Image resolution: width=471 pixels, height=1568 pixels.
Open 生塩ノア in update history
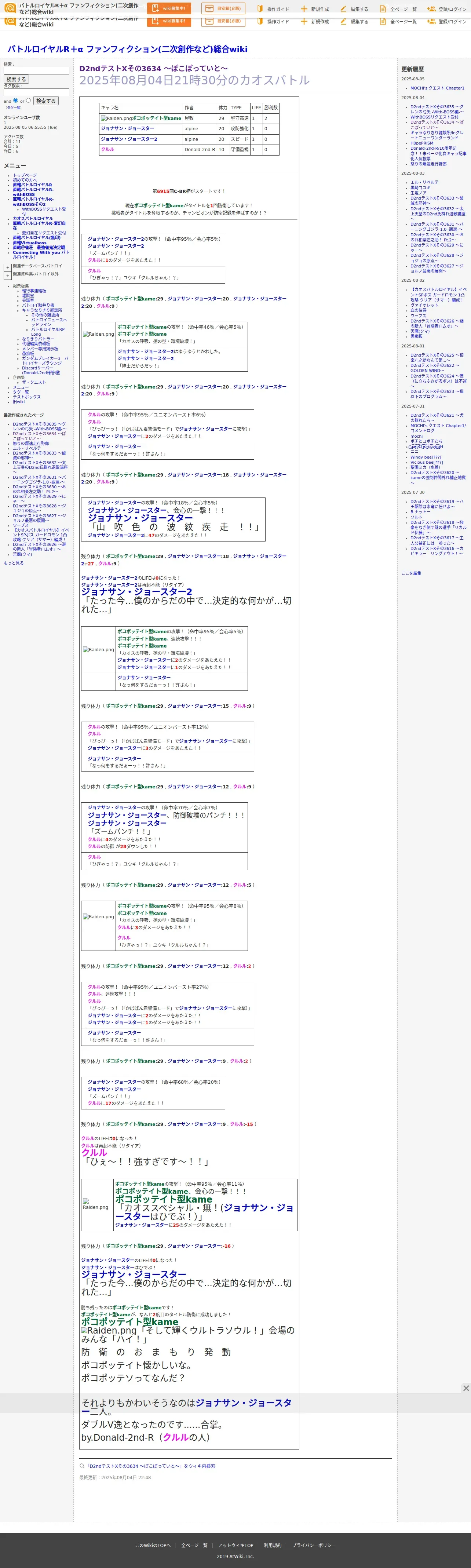coord(418,193)
